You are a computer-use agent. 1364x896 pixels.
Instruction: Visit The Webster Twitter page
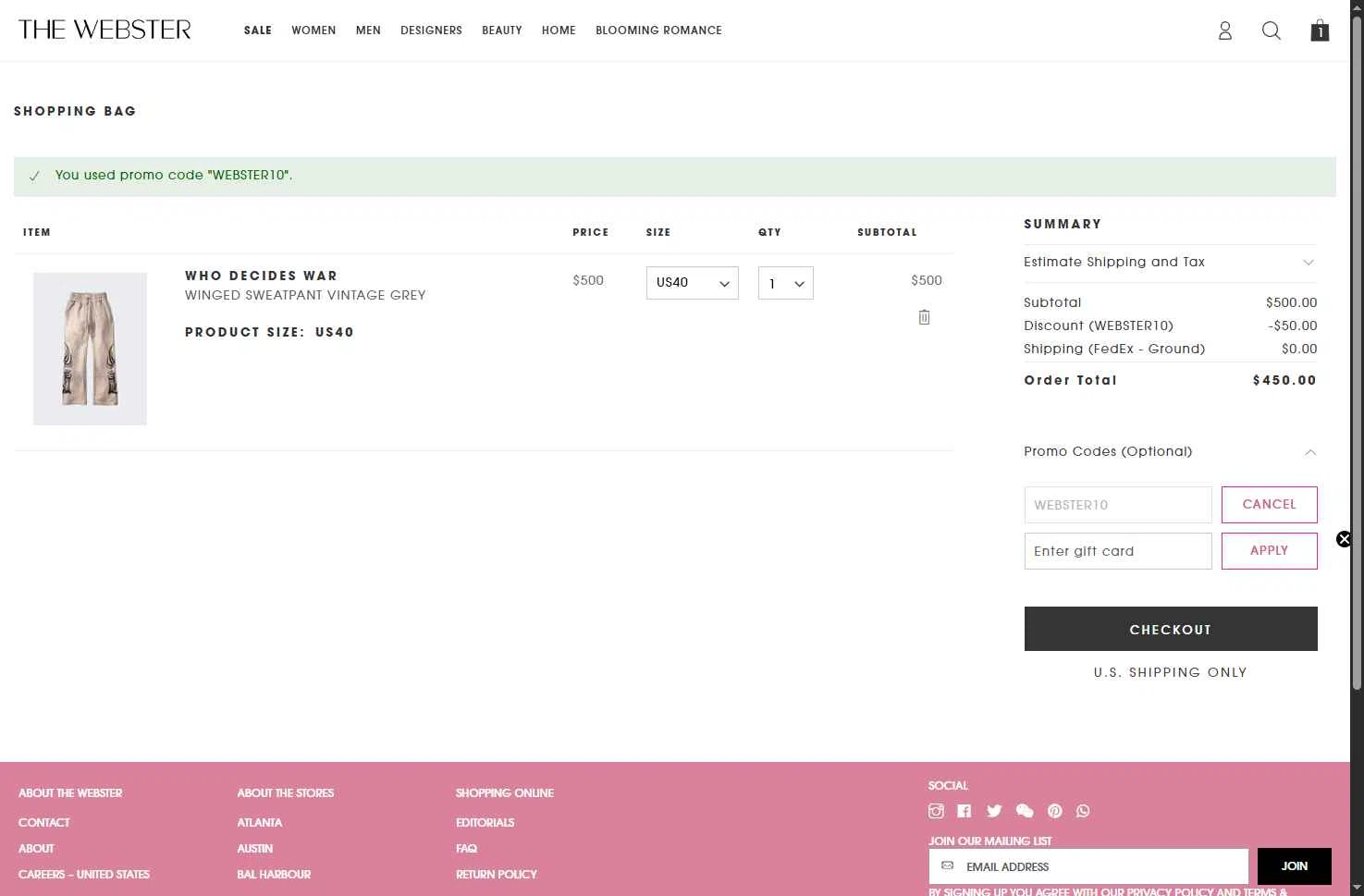994,811
